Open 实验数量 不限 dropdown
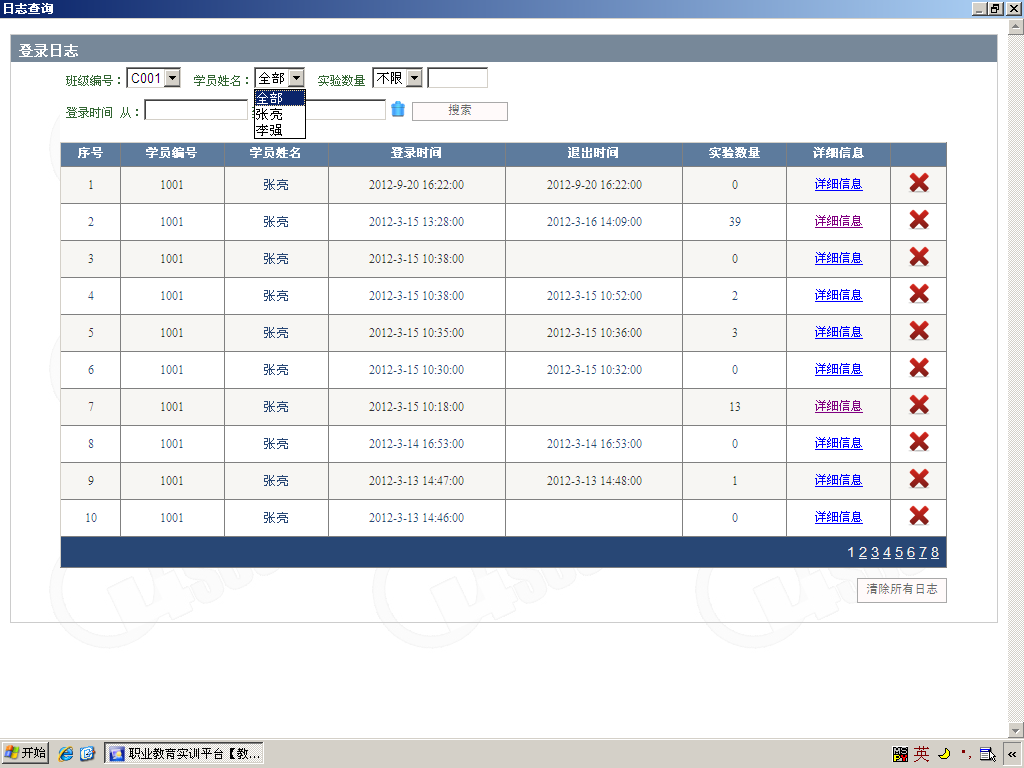This screenshot has width=1024, height=768. tap(415, 78)
